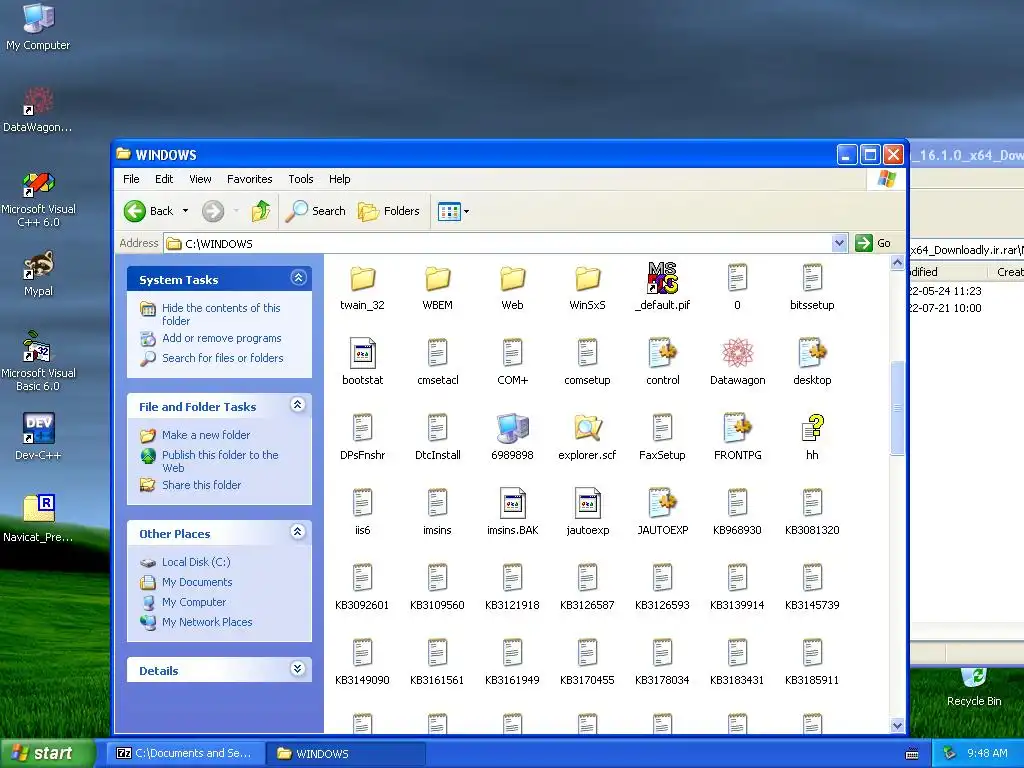
Task: Select the bitssetup log file icon
Action: (x=812, y=278)
